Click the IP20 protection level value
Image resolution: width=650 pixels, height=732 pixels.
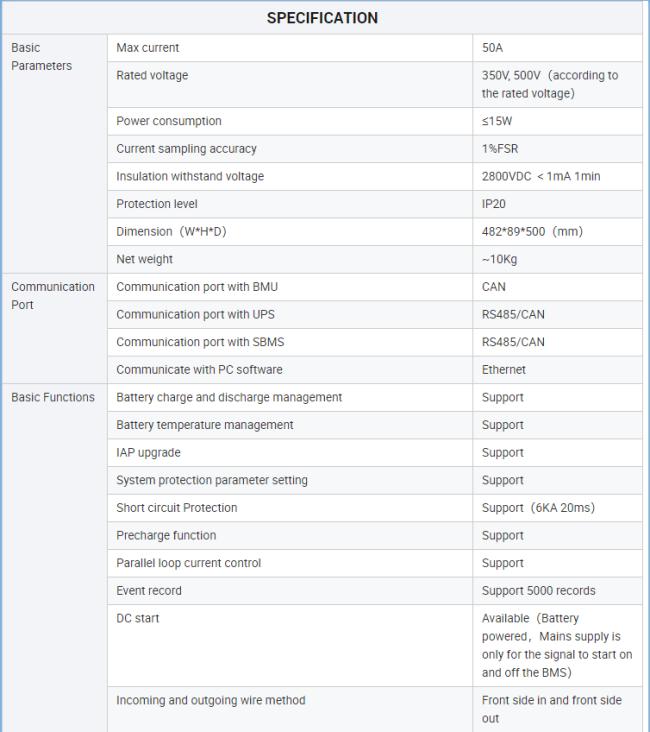click(x=495, y=204)
